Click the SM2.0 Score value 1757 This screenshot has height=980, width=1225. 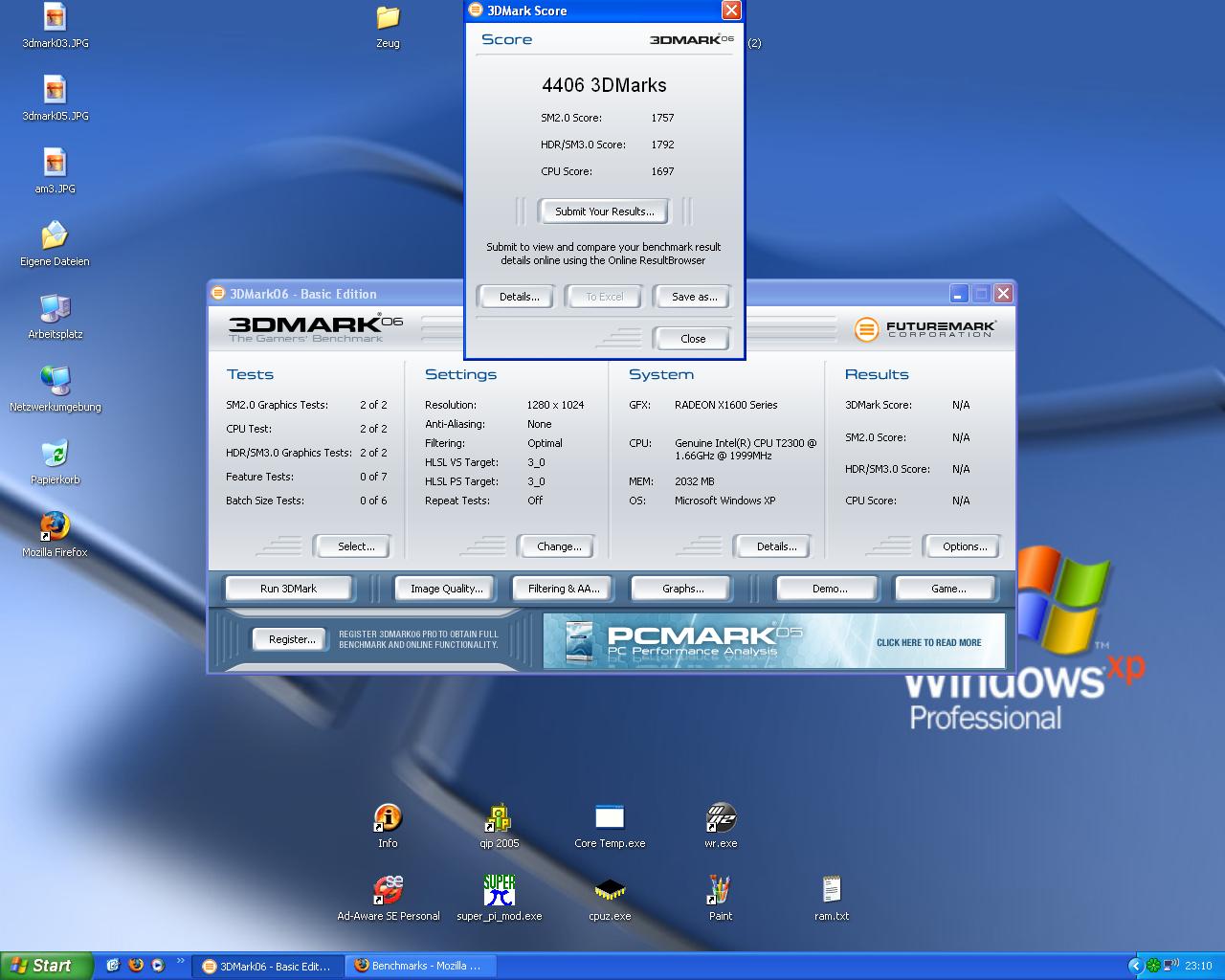click(x=662, y=118)
